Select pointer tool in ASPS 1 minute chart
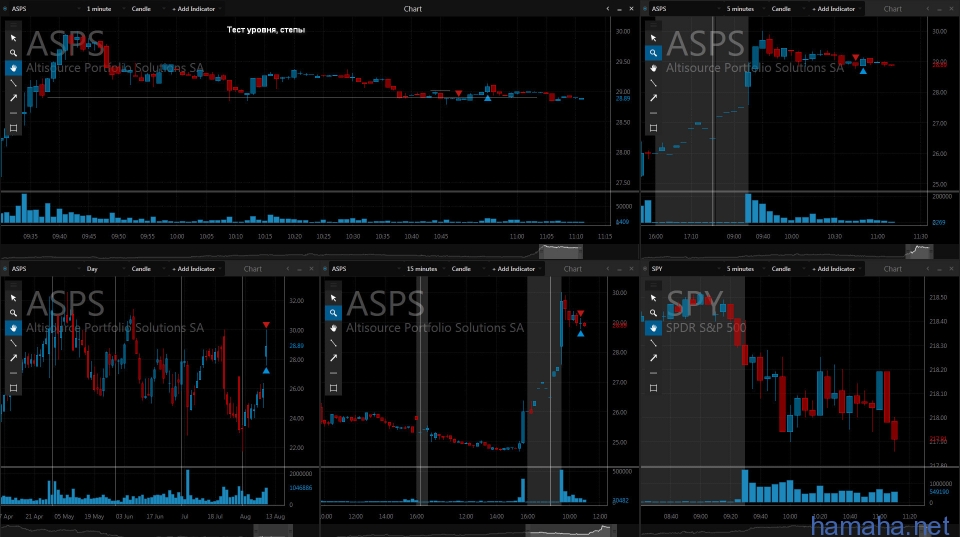960x537 pixels. point(13,38)
